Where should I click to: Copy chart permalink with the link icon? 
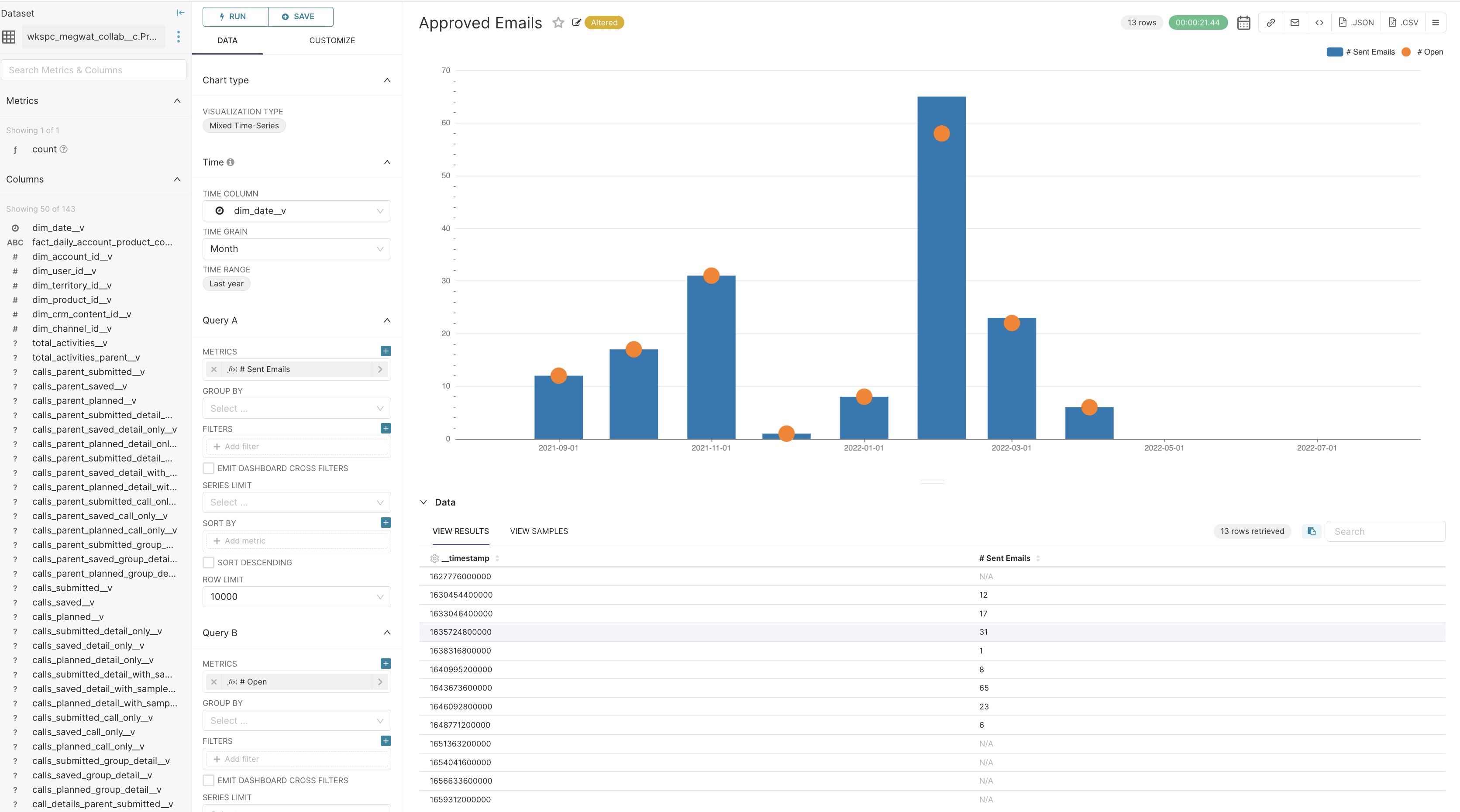tap(1271, 23)
